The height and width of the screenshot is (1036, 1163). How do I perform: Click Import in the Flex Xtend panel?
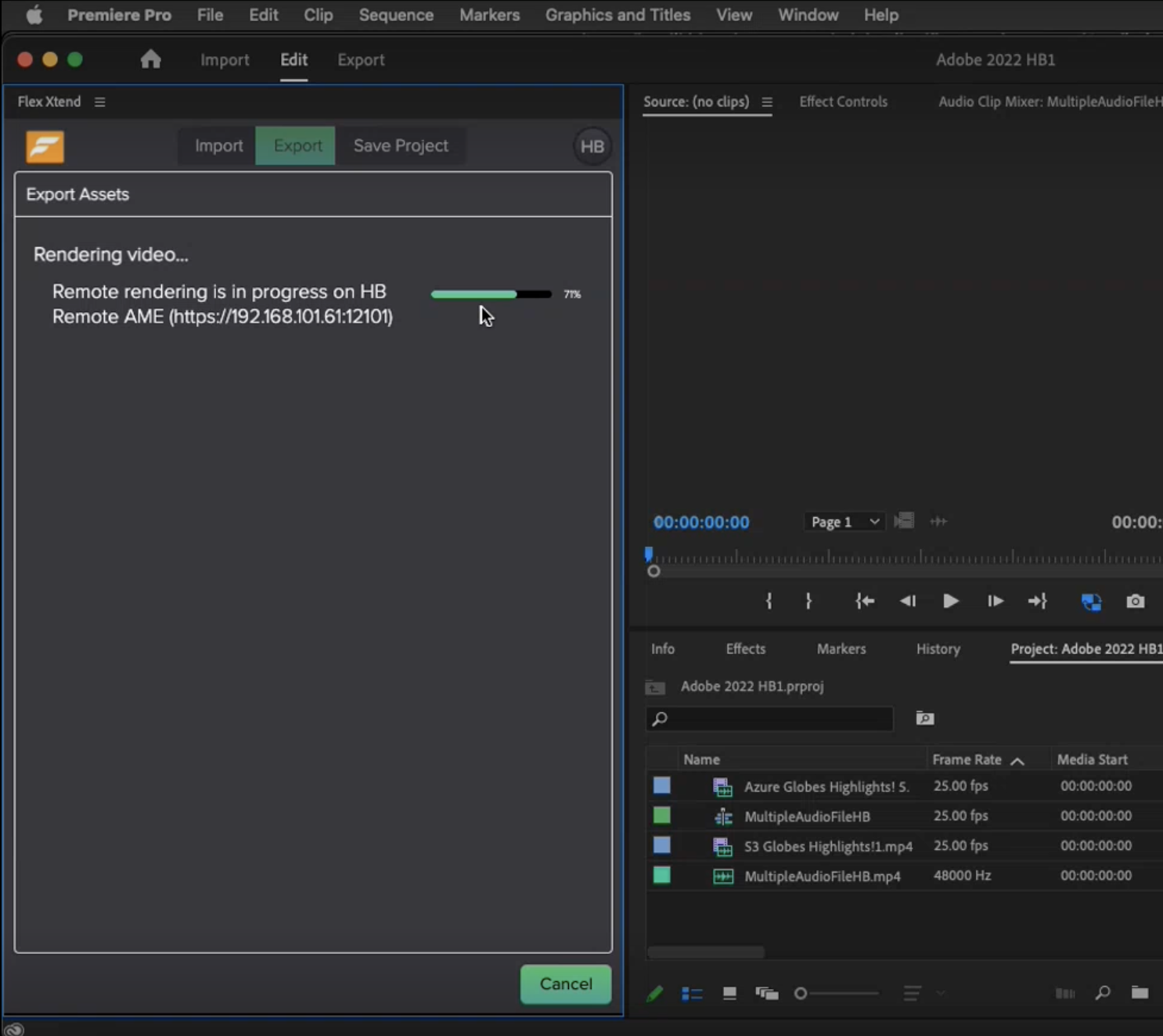[218, 146]
